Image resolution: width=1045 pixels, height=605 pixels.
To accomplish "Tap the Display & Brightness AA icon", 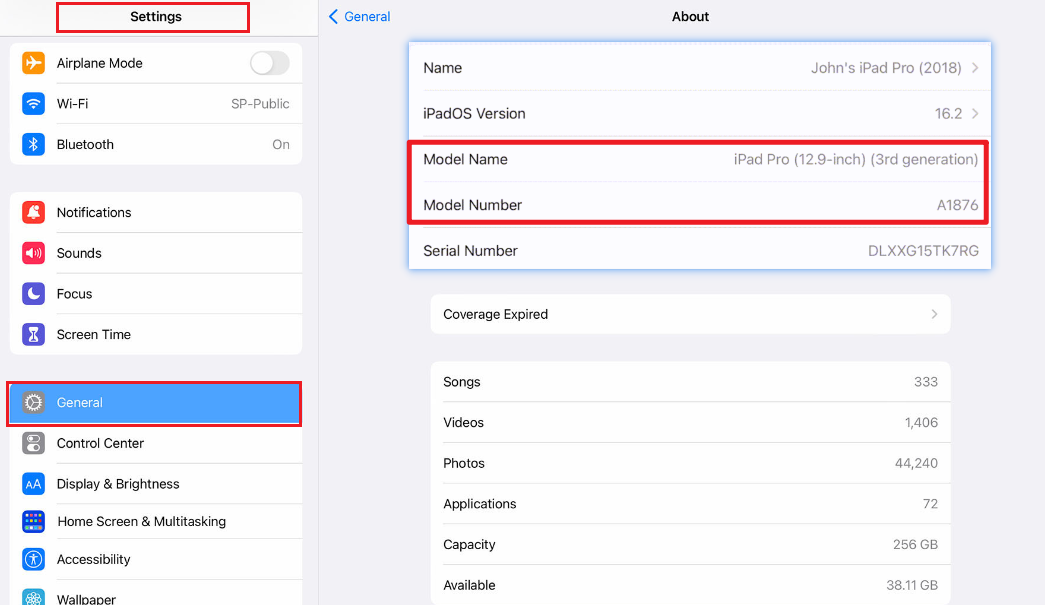I will point(34,484).
